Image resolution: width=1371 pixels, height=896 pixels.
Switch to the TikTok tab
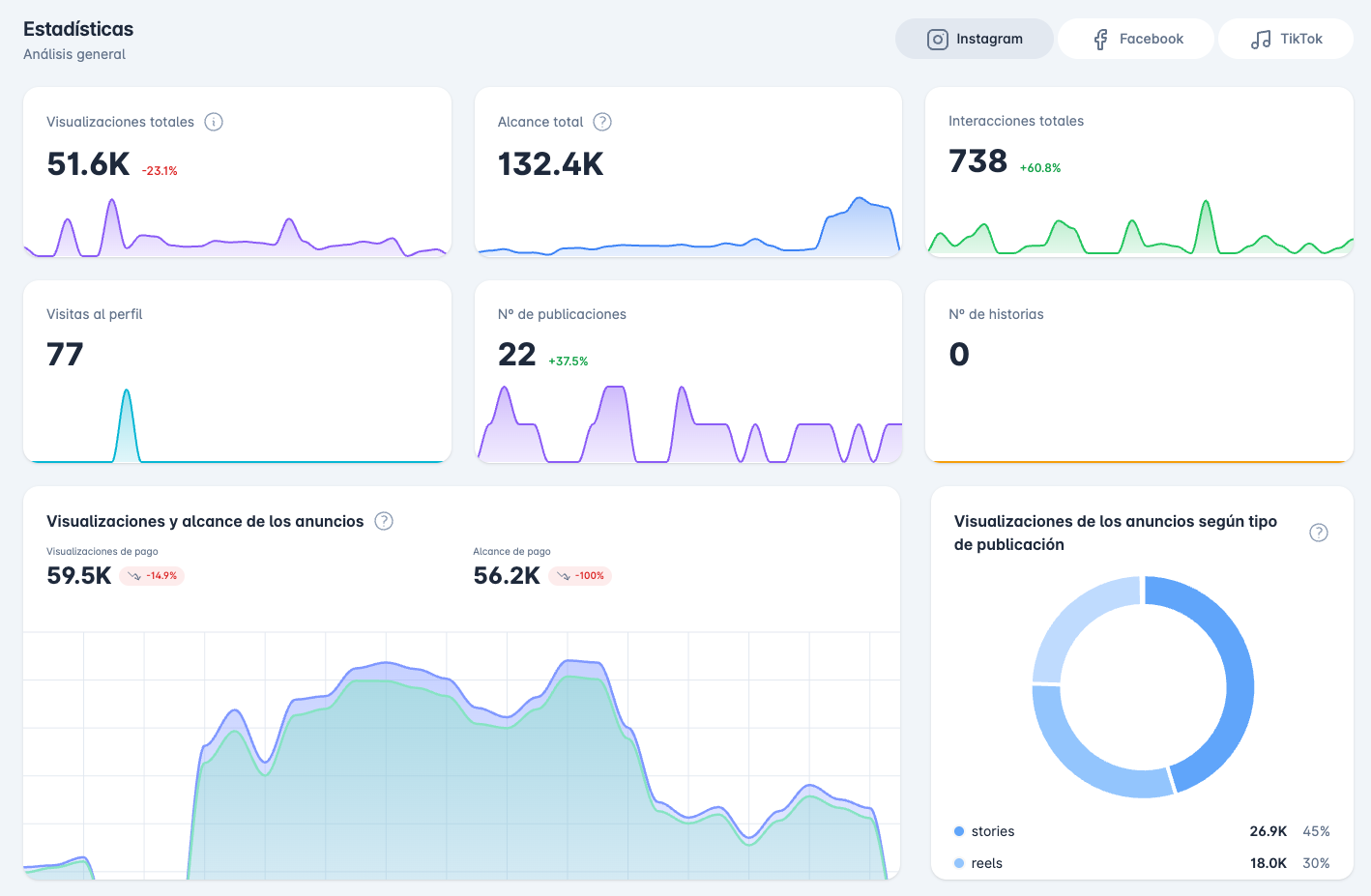click(1285, 40)
